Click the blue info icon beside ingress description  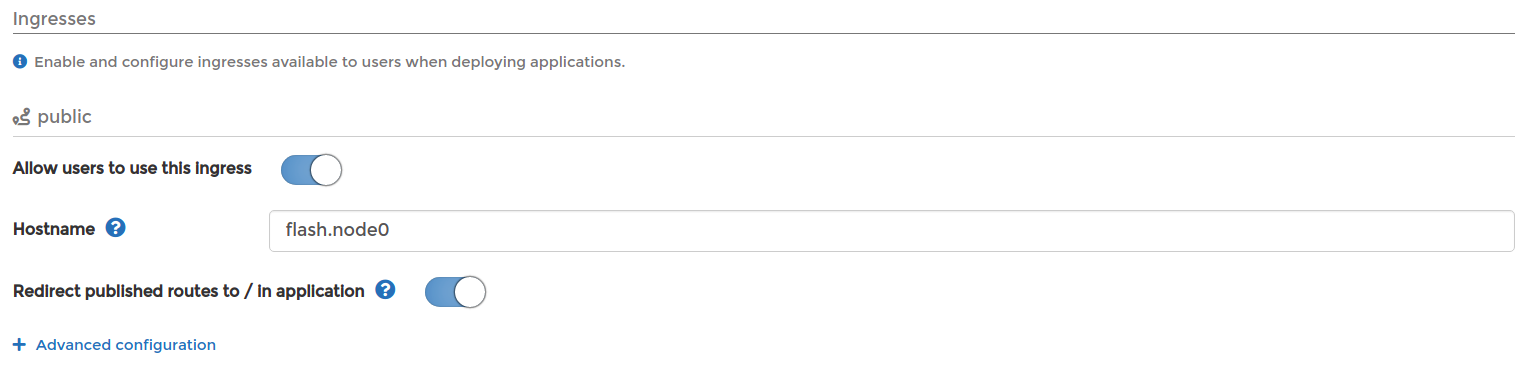[19, 62]
